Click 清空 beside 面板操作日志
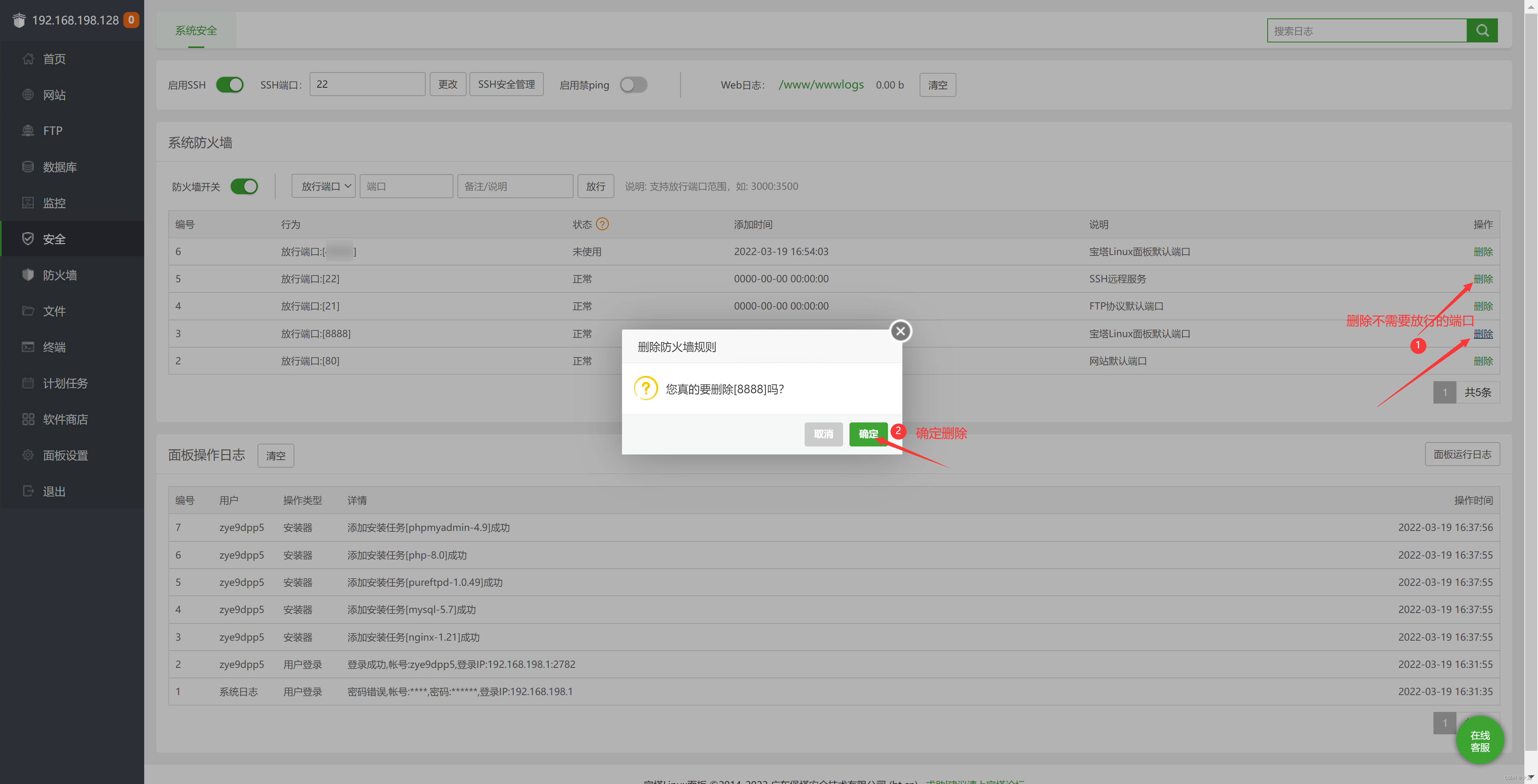1538x784 pixels. (275, 456)
